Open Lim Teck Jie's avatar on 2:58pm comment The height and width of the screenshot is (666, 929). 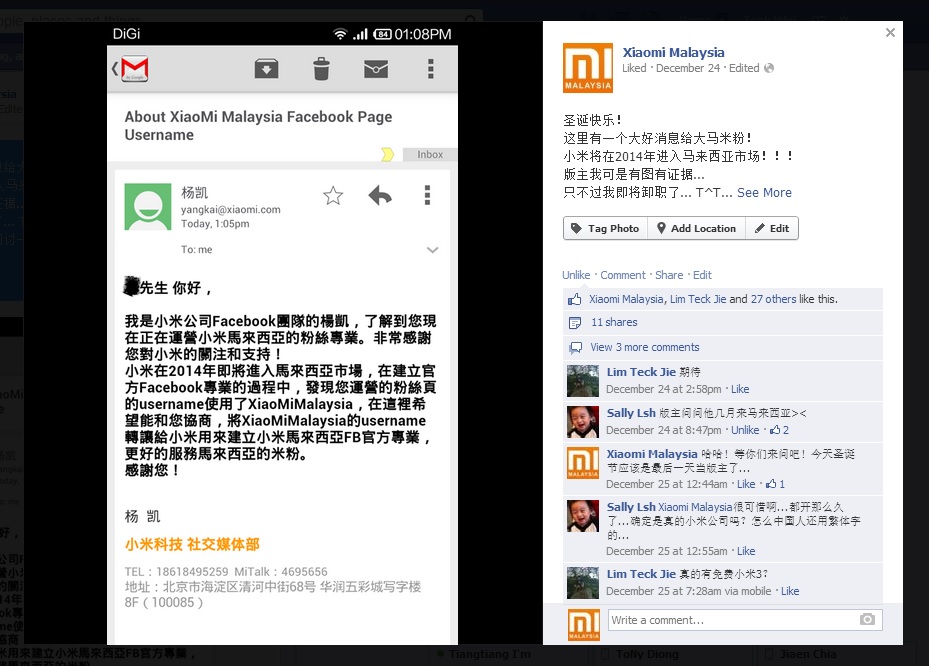coord(583,380)
